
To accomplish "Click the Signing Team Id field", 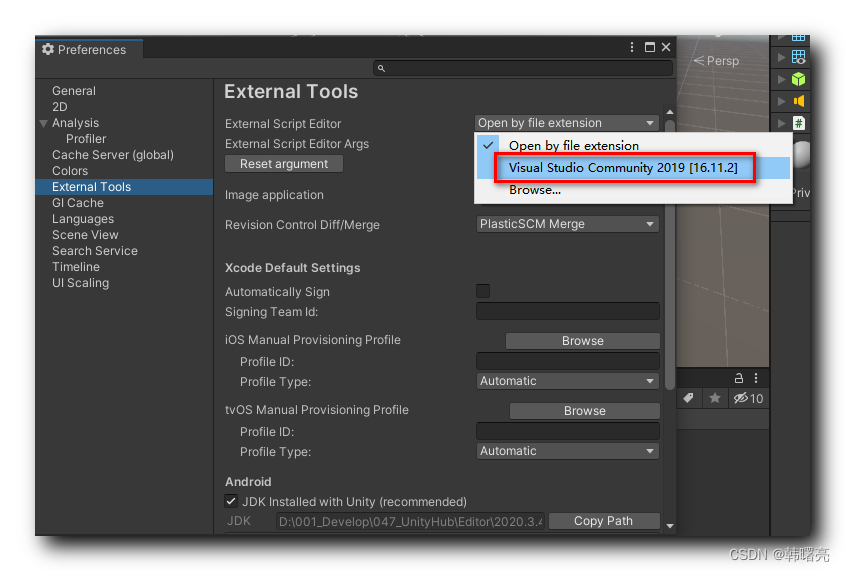I will coord(568,311).
